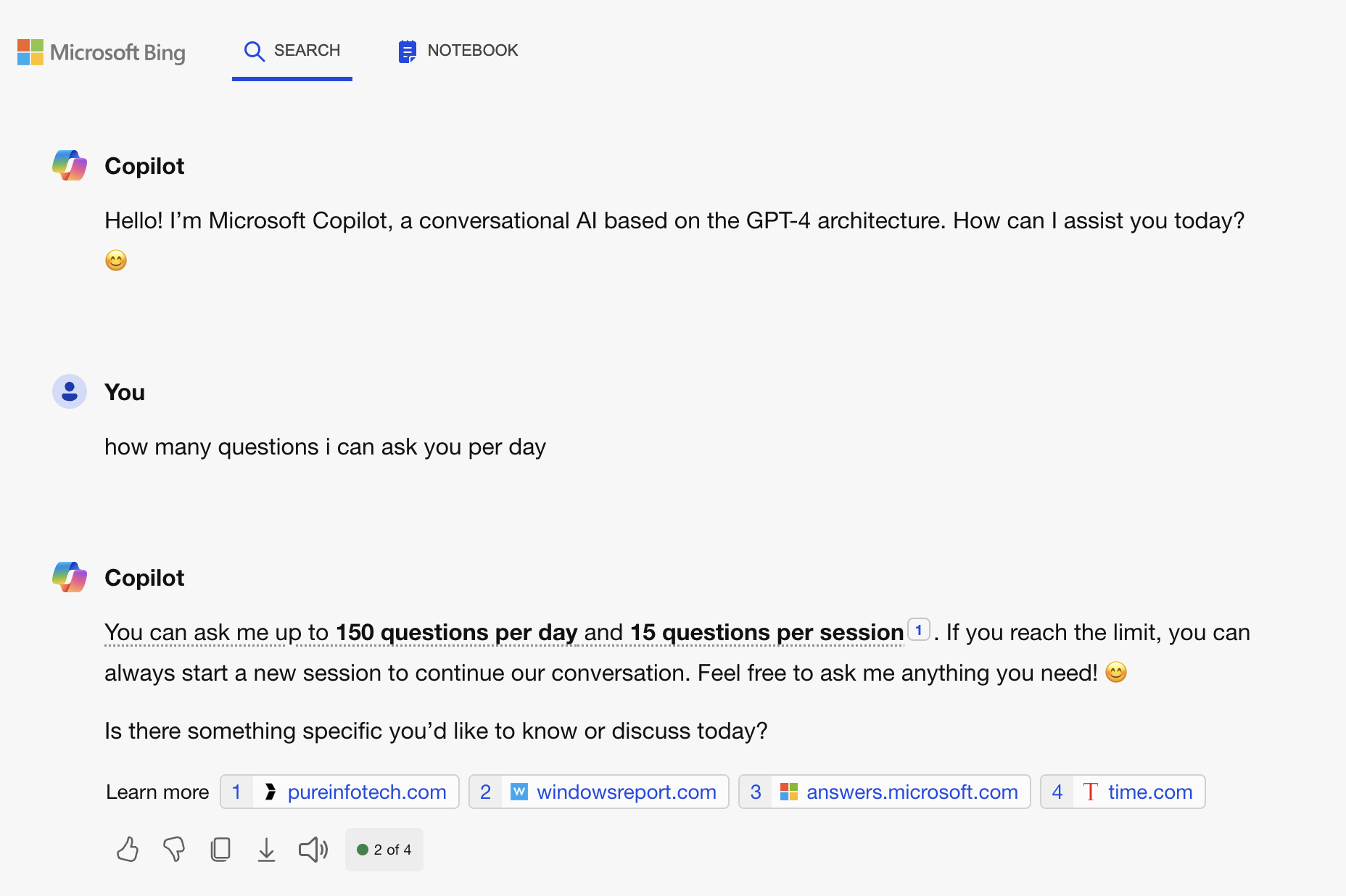
Task: Click the Notebook clipboard icon
Action: click(x=408, y=51)
